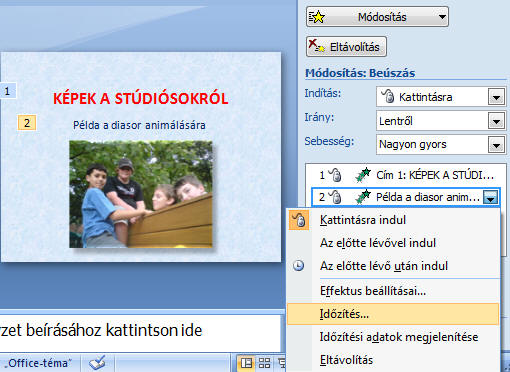Open the Időzítés… menu entry
Screen dimensions: 510x372
point(393,314)
